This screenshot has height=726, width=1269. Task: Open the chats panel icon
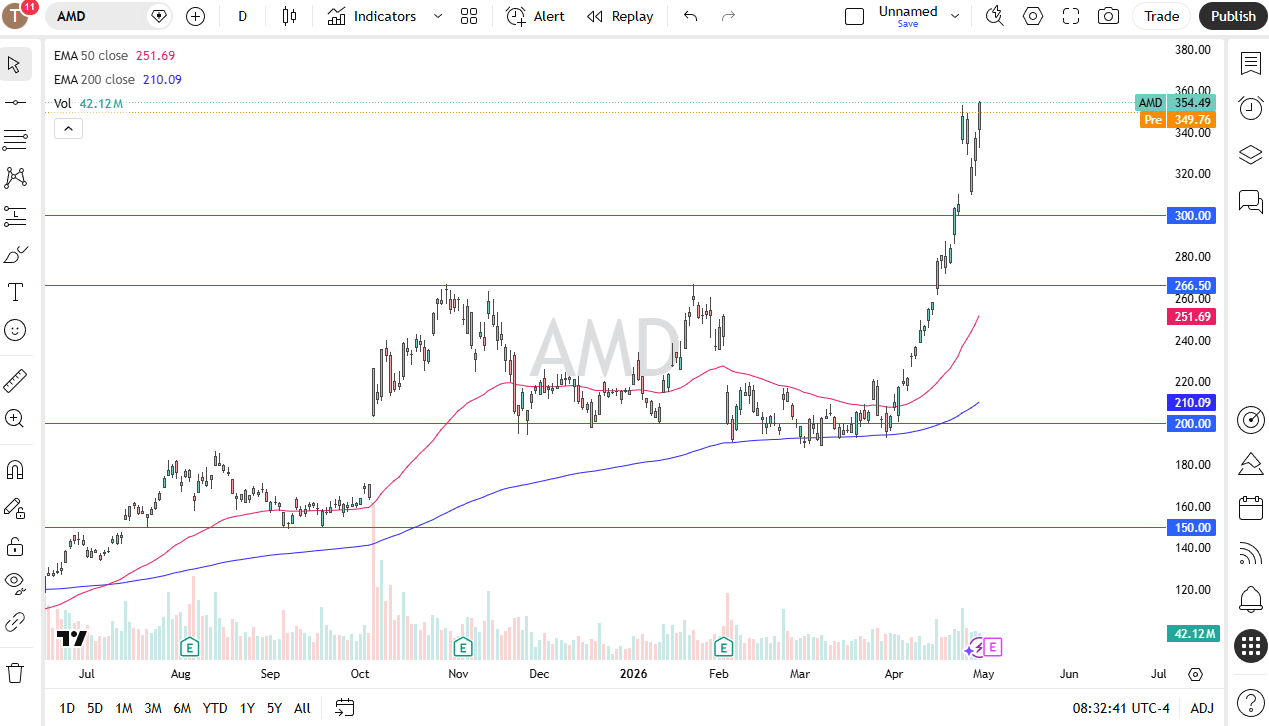click(x=1250, y=201)
